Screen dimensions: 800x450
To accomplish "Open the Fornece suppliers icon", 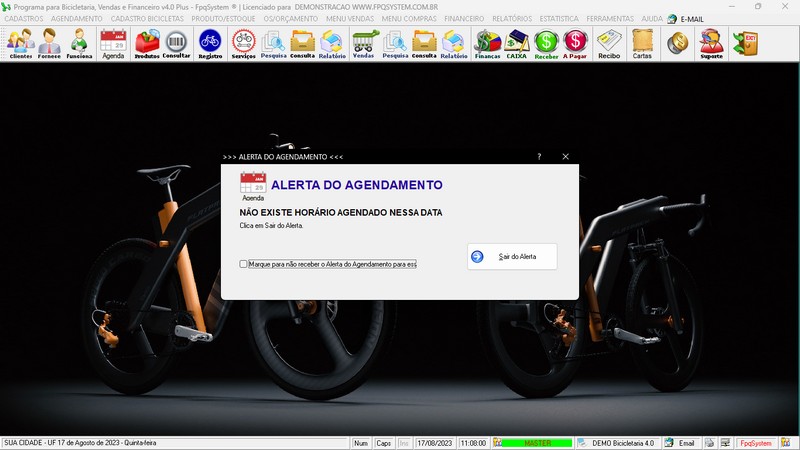I will point(49,44).
